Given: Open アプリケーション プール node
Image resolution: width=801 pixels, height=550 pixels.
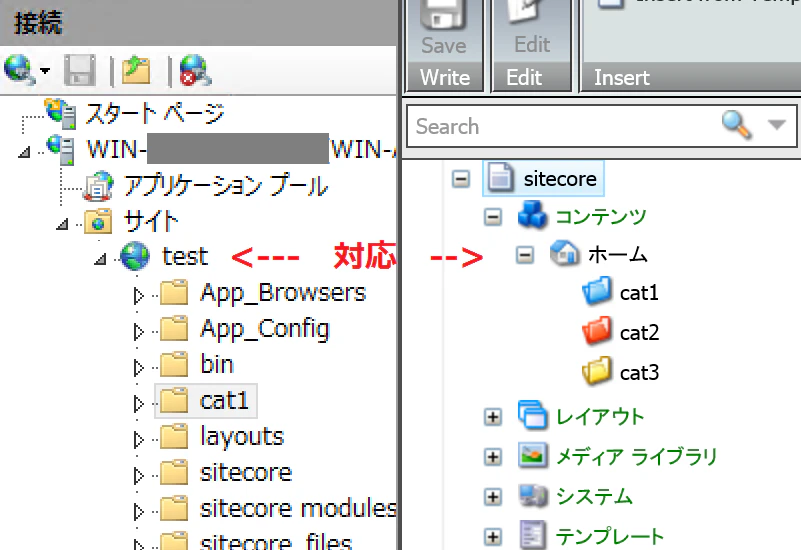Looking at the screenshot, I should [x=226, y=186].
